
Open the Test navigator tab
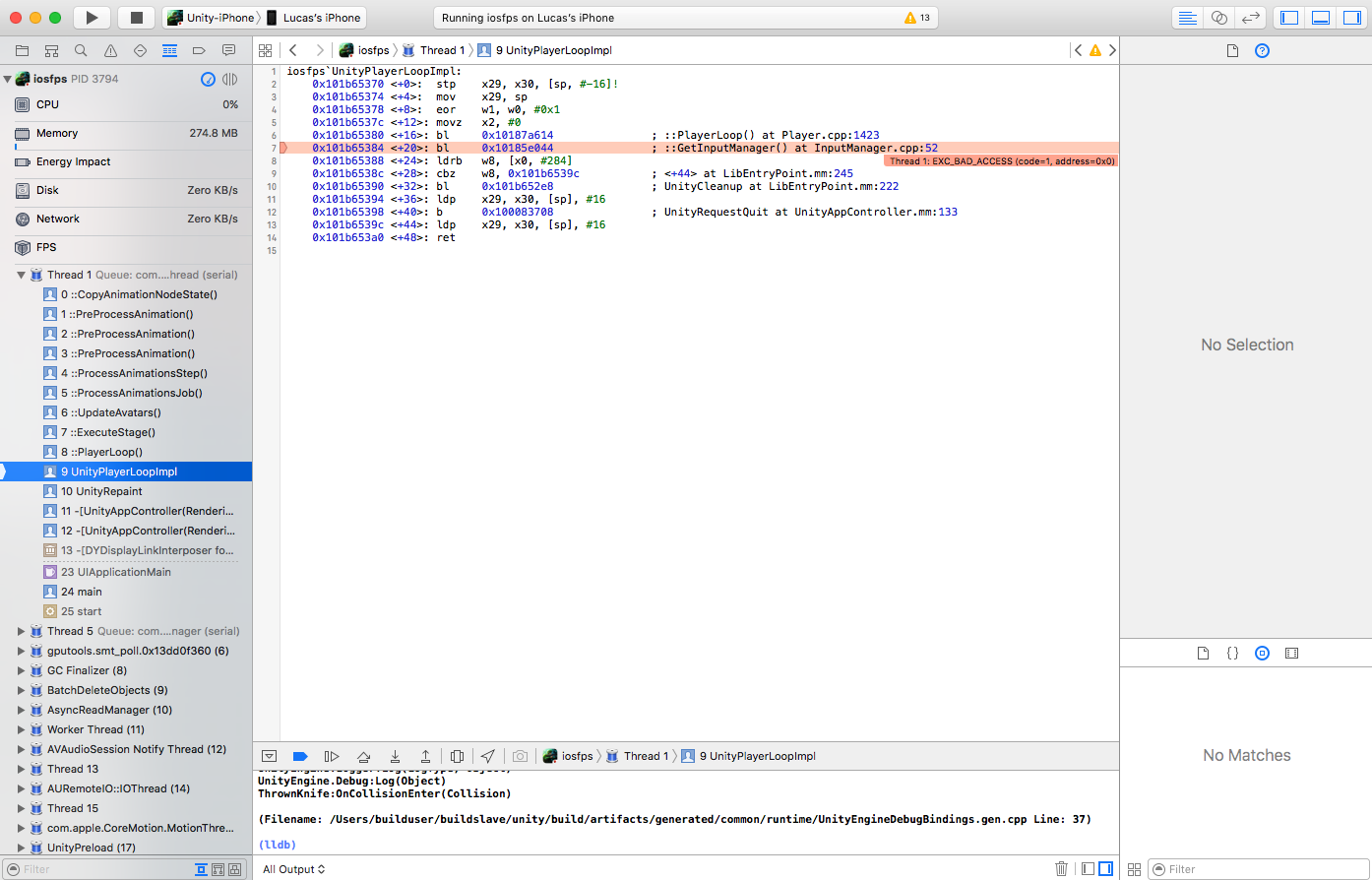tap(140, 50)
